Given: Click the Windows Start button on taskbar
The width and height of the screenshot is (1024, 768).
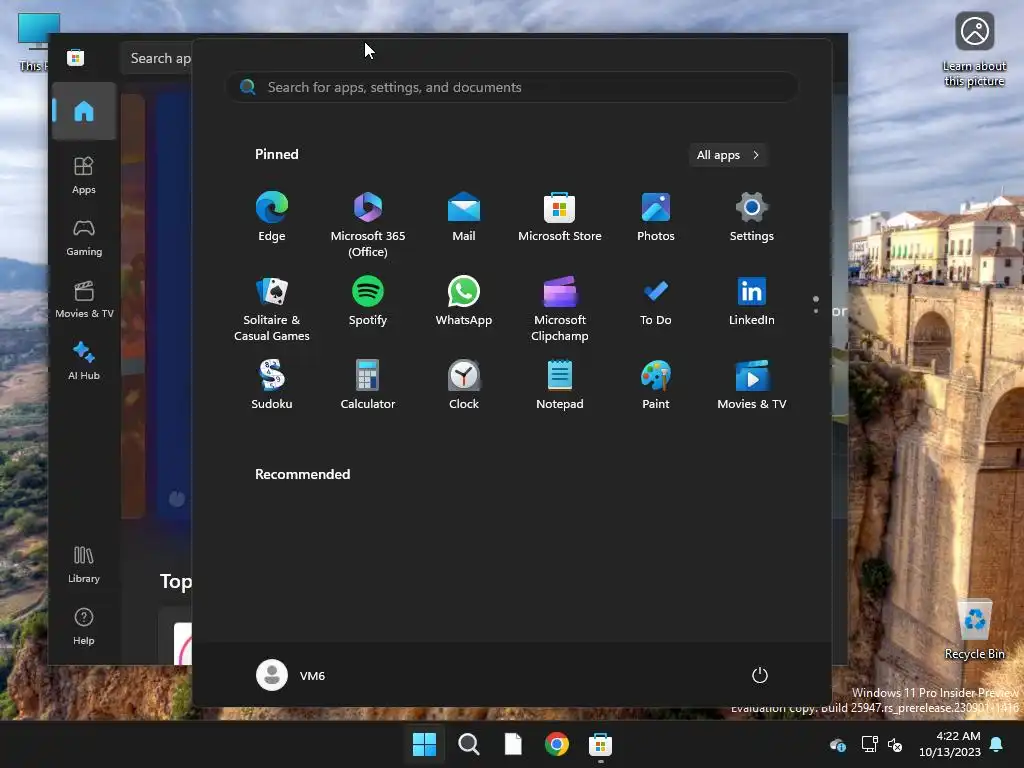Looking at the screenshot, I should coord(424,744).
